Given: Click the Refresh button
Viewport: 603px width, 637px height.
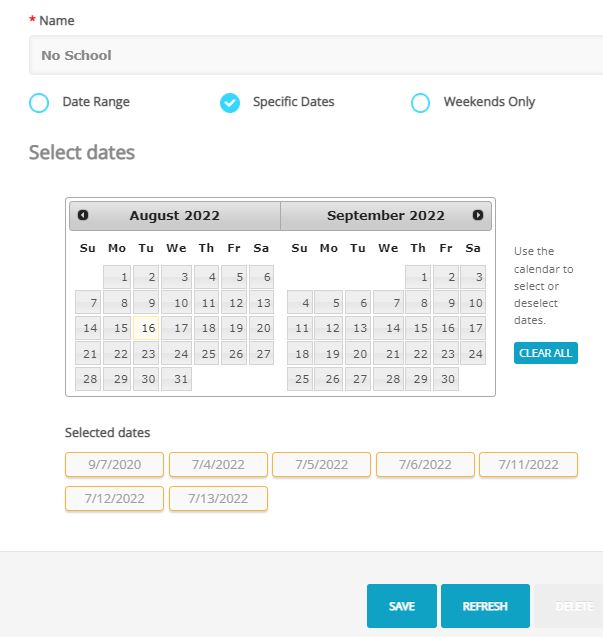Looking at the screenshot, I should pyautogui.click(x=485, y=606).
